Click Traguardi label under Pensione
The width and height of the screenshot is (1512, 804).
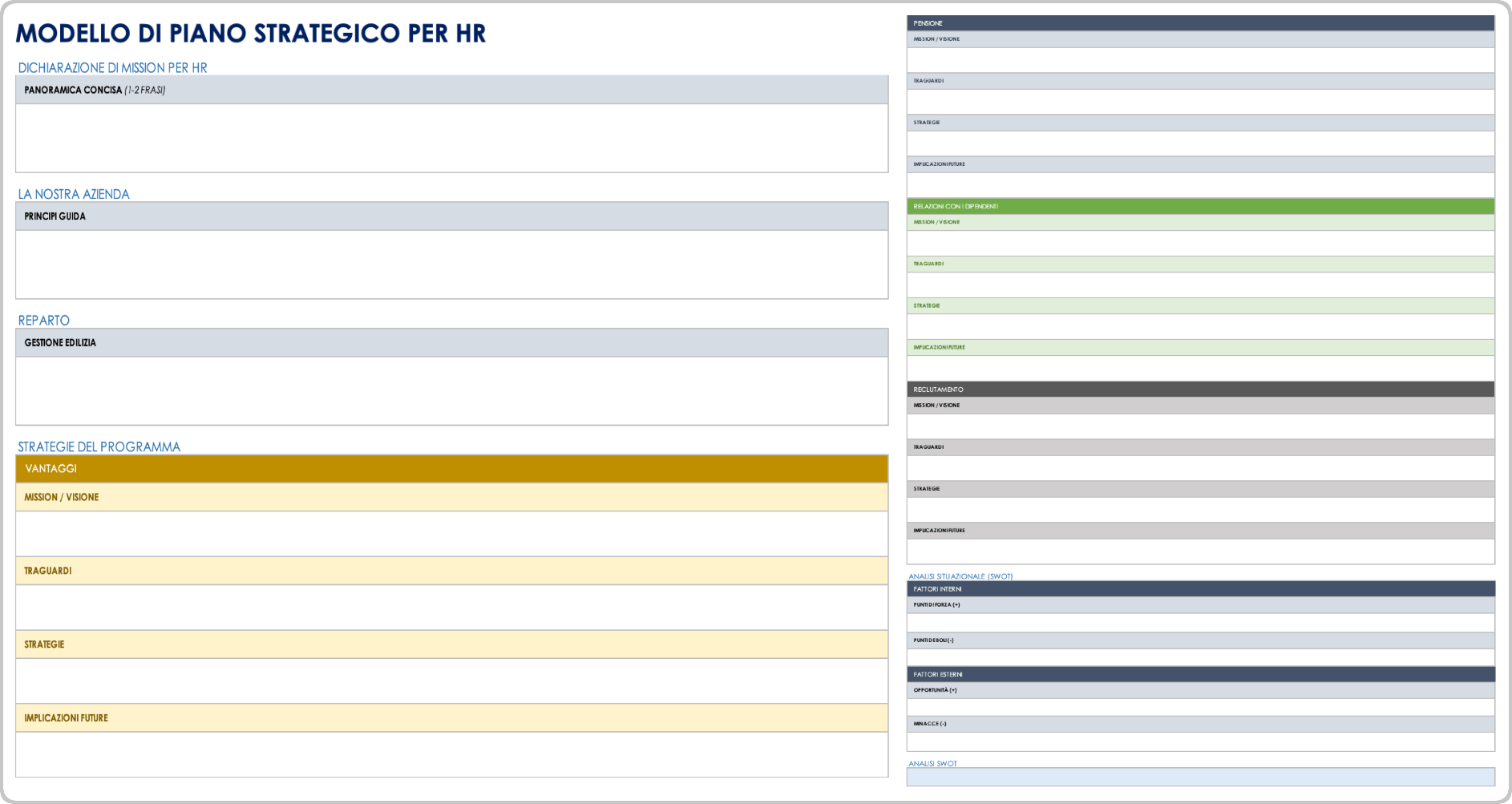(928, 81)
